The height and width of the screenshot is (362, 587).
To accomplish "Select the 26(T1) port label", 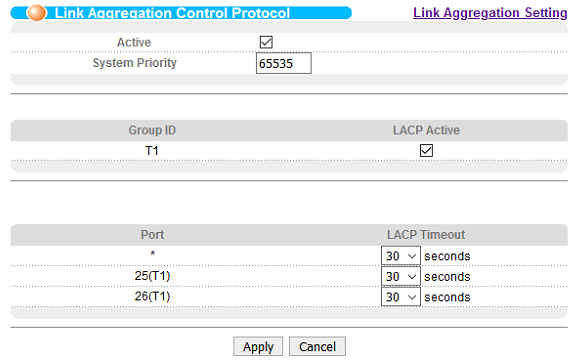I will 152,296.
